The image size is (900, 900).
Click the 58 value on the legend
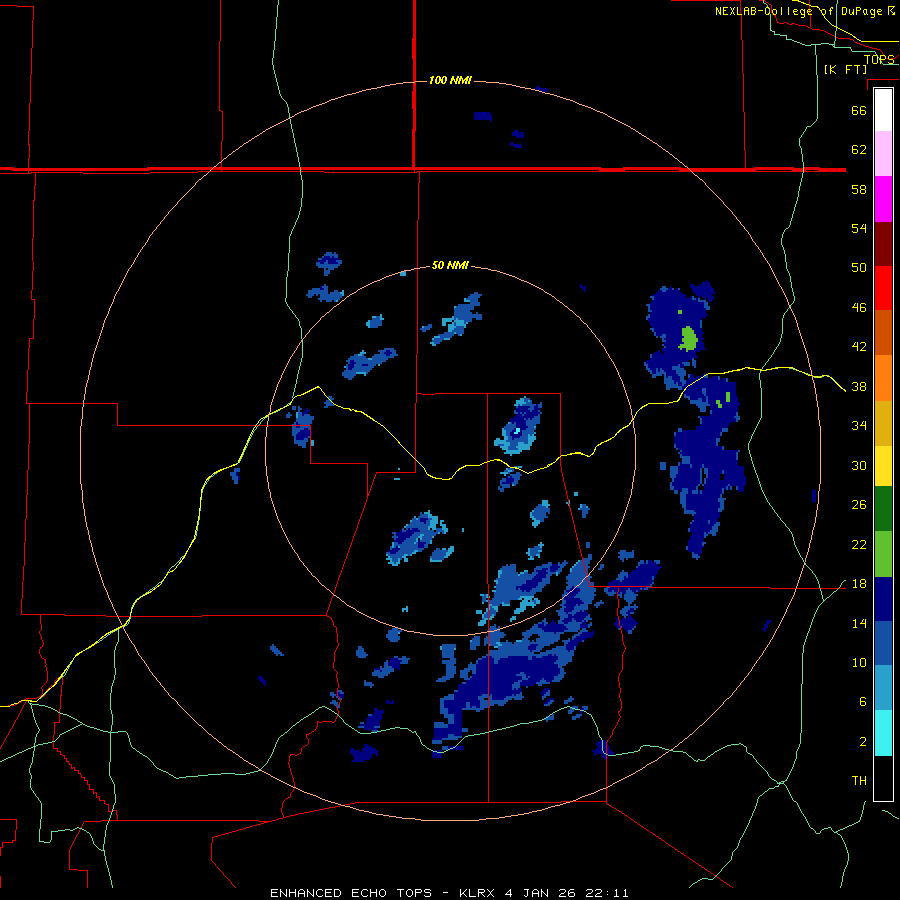[x=859, y=189]
